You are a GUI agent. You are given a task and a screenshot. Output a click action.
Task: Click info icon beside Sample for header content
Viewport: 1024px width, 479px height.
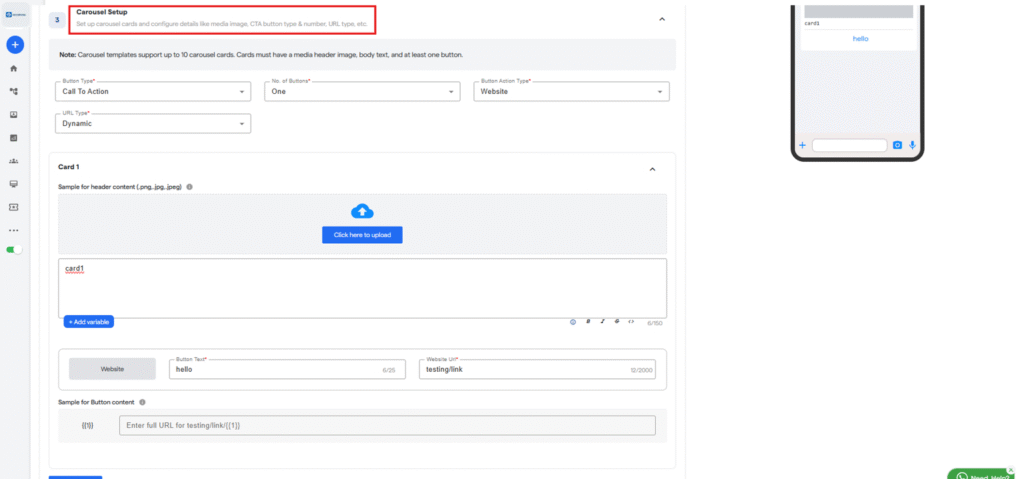click(x=190, y=186)
